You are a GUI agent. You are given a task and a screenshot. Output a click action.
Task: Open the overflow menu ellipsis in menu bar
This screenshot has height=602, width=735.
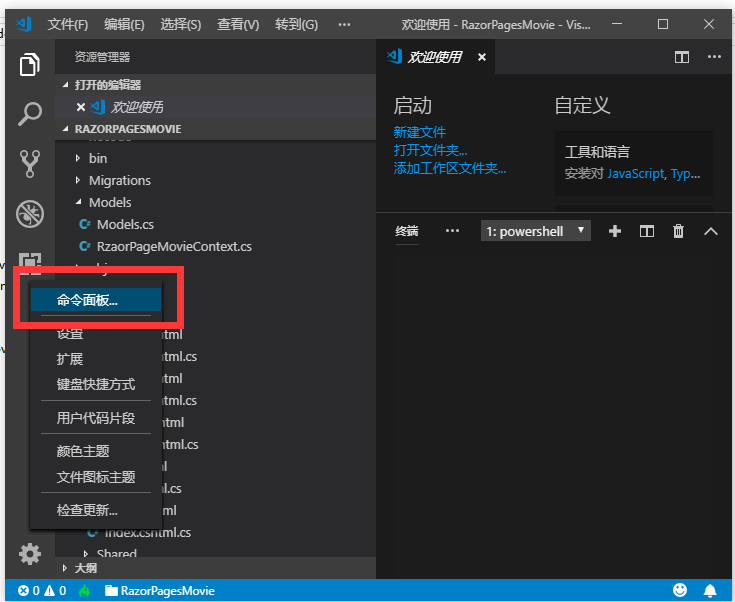point(344,24)
